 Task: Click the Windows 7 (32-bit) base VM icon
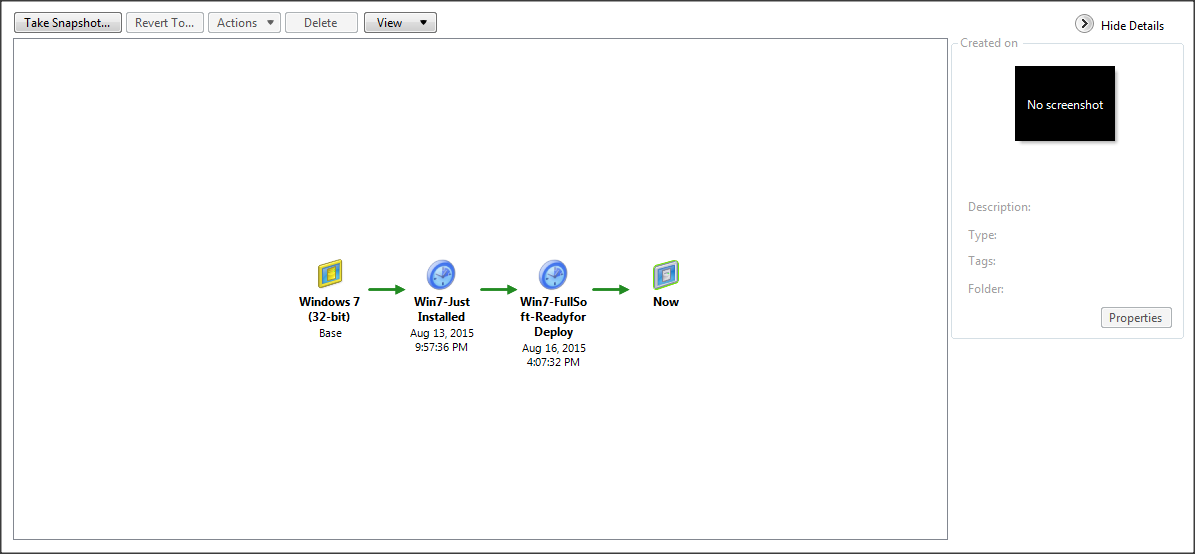coord(330,274)
